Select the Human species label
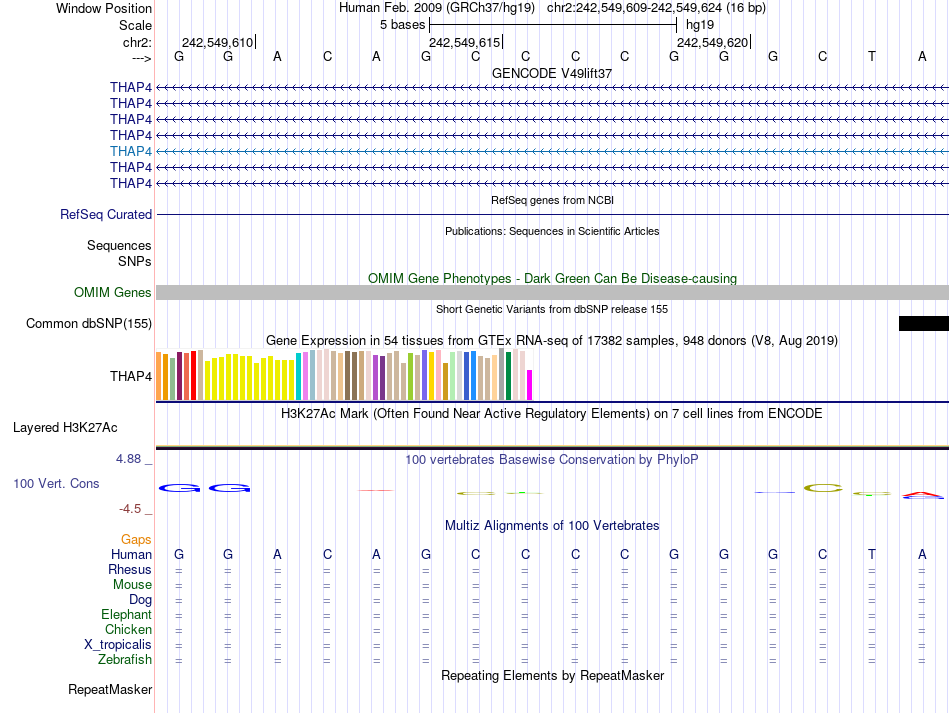Viewport: 950px width, 713px height. pyautogui.click(x=131, y=554)
